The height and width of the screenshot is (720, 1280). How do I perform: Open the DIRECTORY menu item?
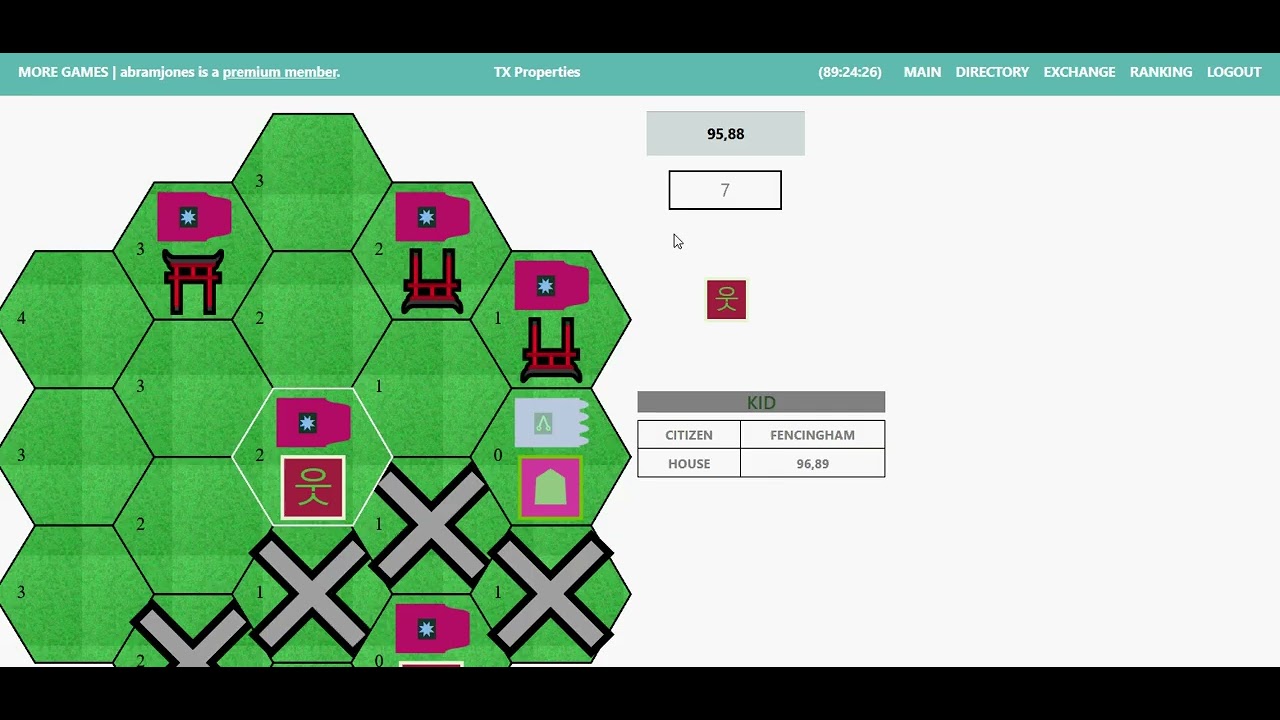992,72
